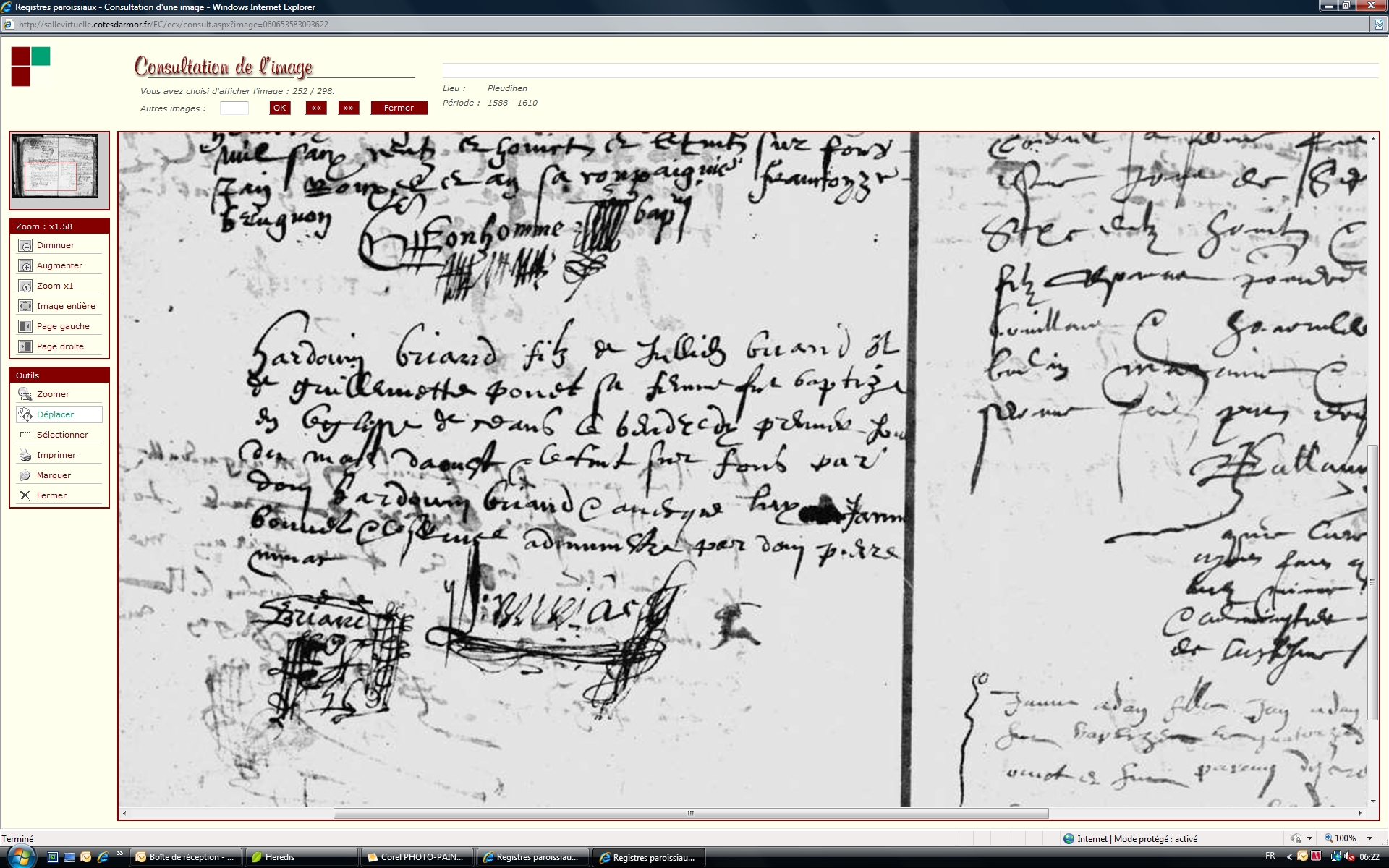
Task: Click the horizontal scrollbar under the image
Action: click(x=690, y=813)
